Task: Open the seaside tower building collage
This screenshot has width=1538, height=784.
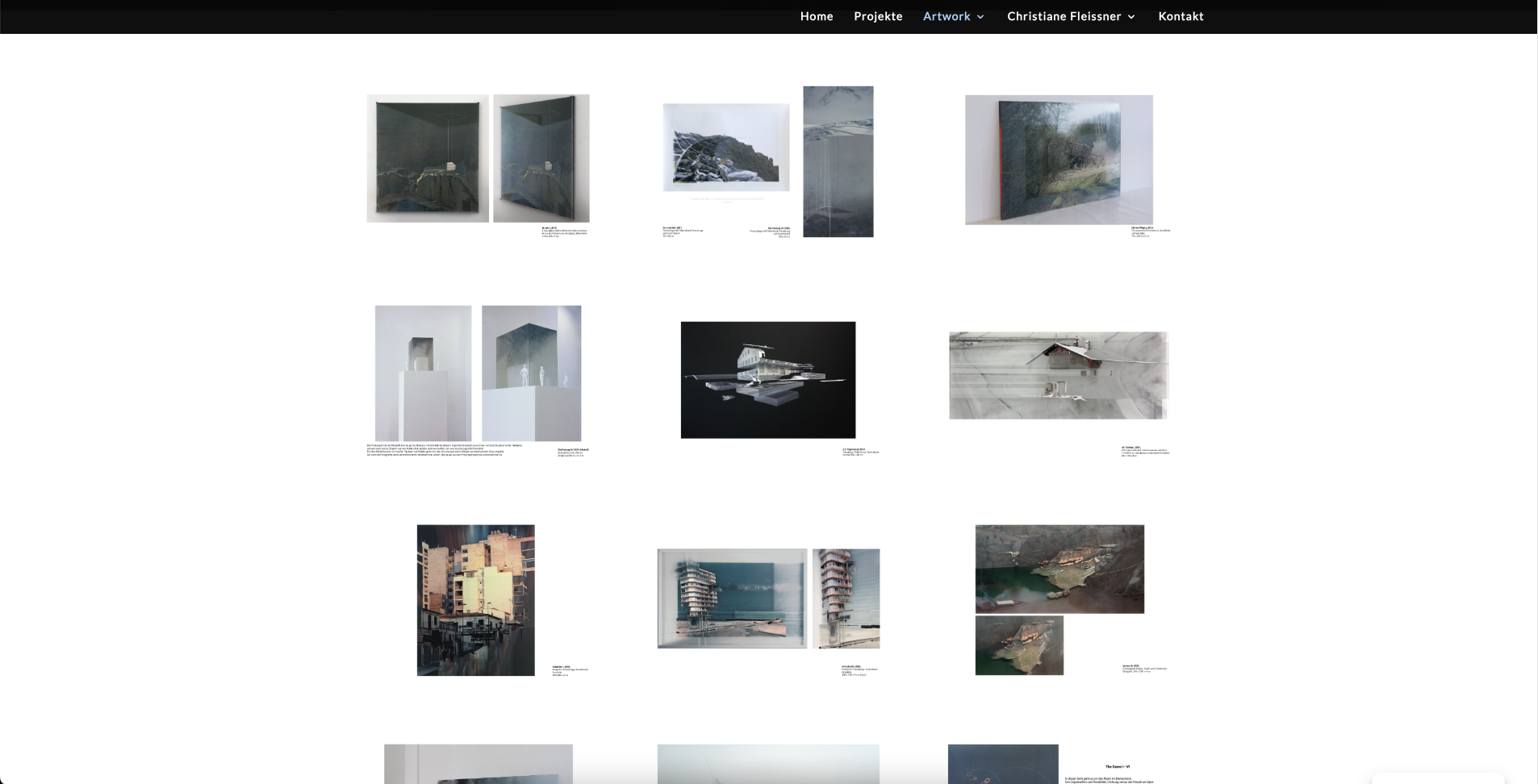Action: 767,598
